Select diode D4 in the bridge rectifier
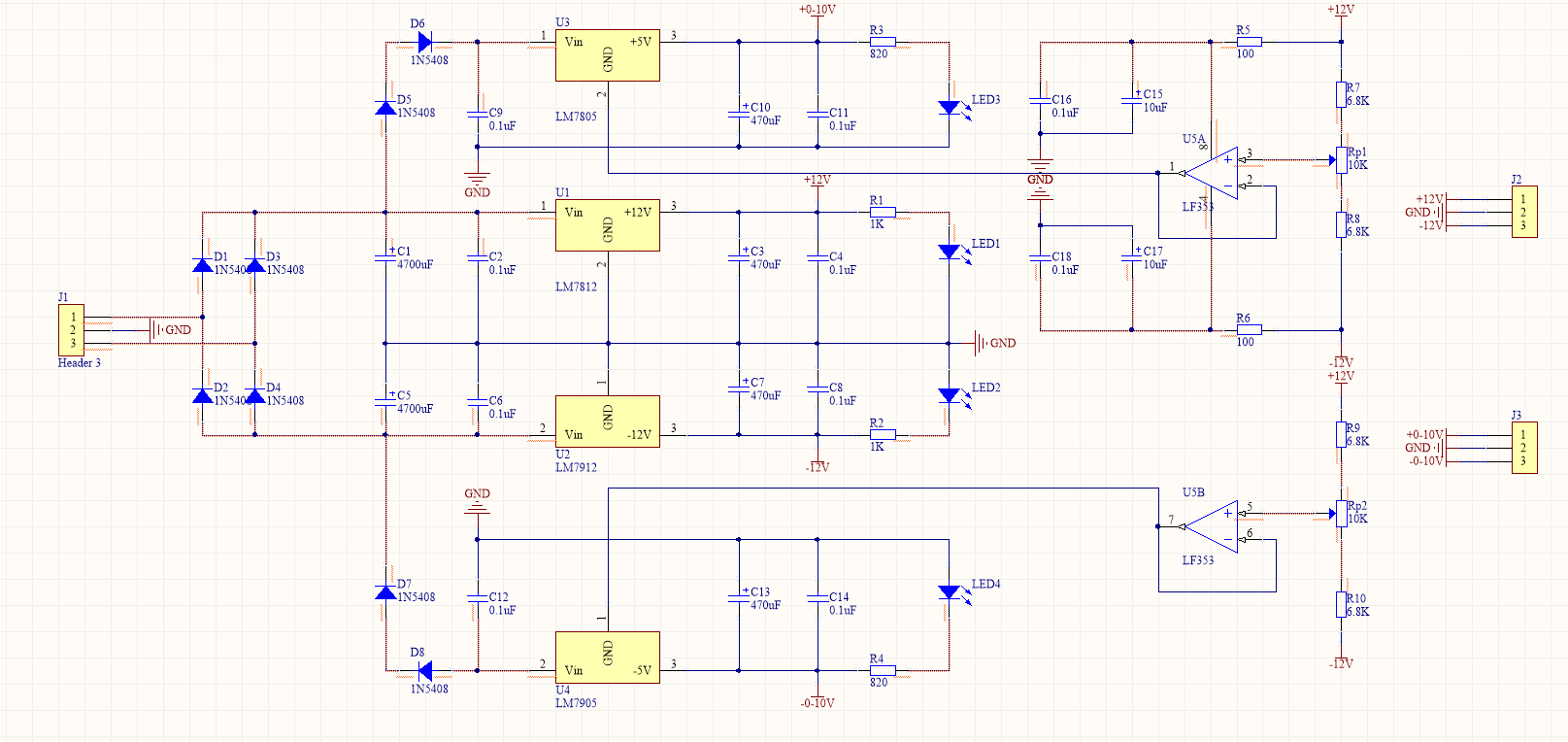Image resolution: width=1568 pixels, height=742 pixels. tap(254, 395)
